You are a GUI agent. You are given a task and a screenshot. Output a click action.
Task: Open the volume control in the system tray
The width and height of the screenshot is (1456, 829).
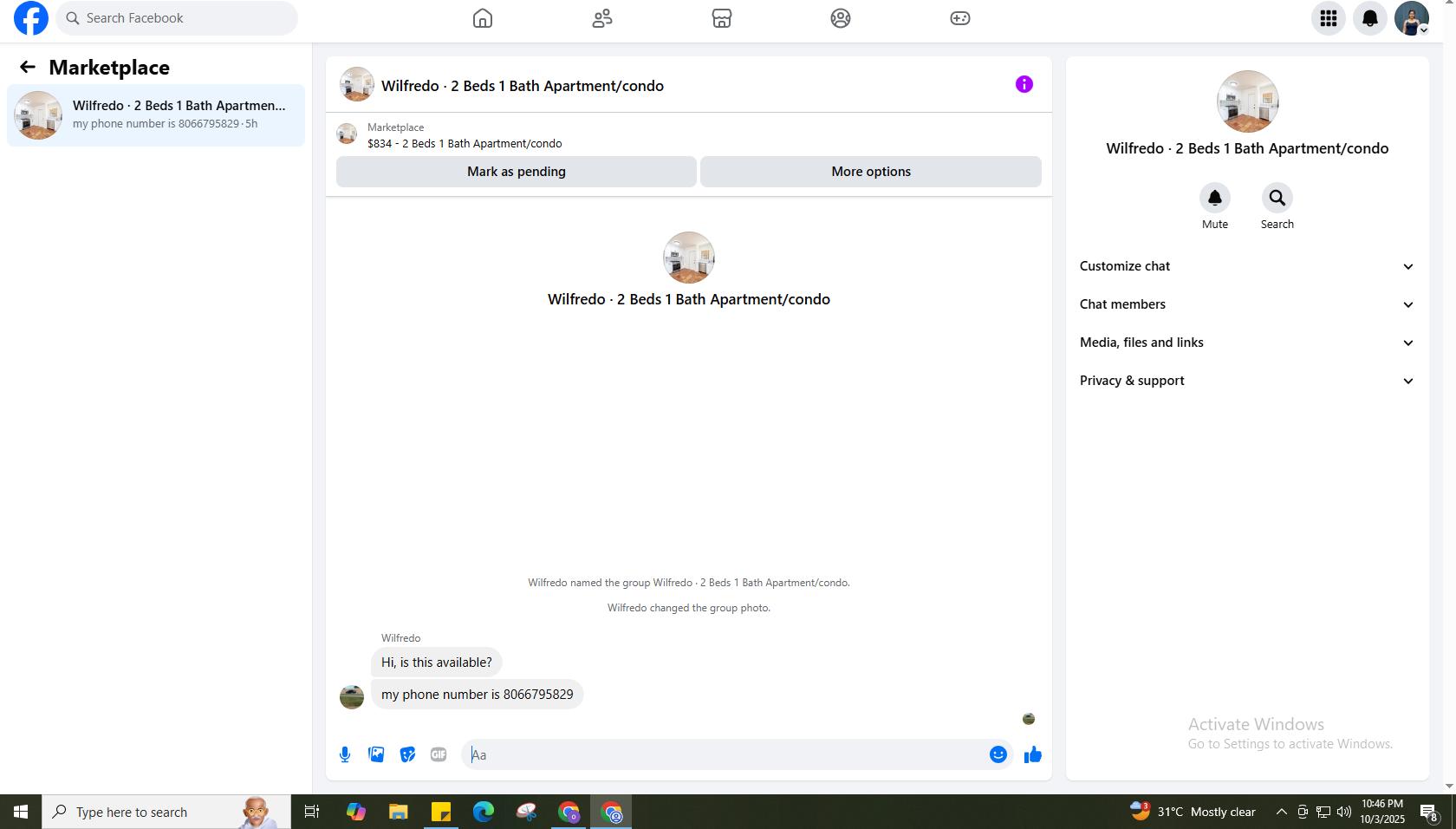point(1344,812)
